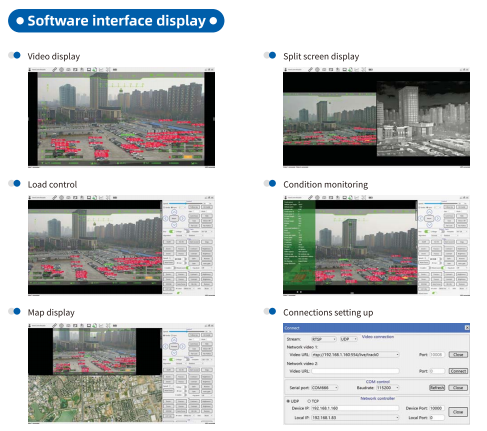Adjust the speed slider in Load control panel
Image resolution: width=487 pixels, height=431 pixels.
[x=187, y=203]
